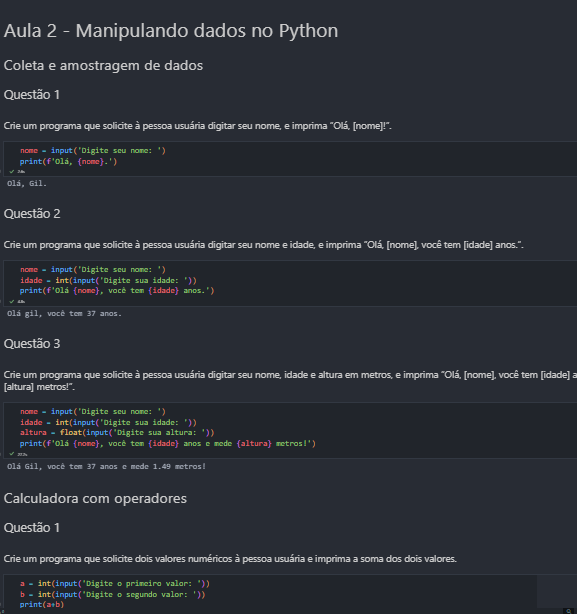Select the Questão 2 heading

click(32, 214)
